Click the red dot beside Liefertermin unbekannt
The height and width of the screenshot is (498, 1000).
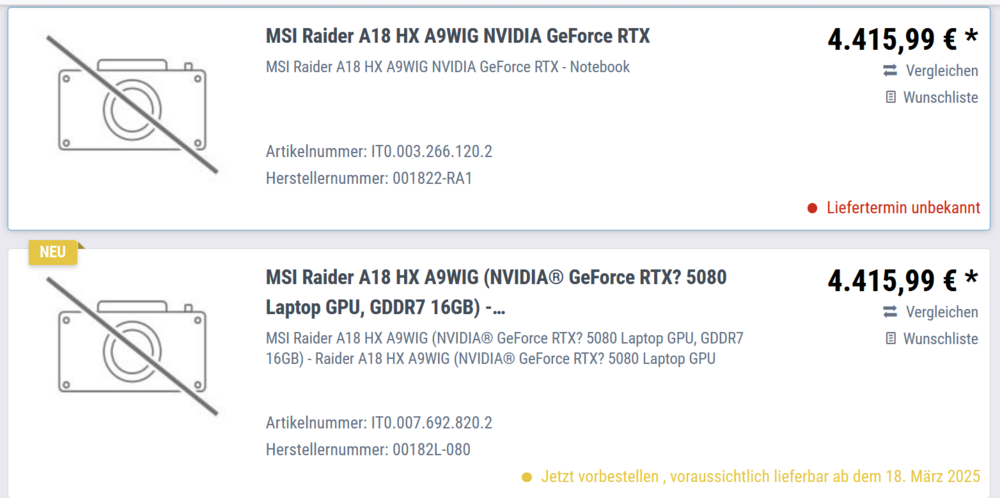(813, 208)
